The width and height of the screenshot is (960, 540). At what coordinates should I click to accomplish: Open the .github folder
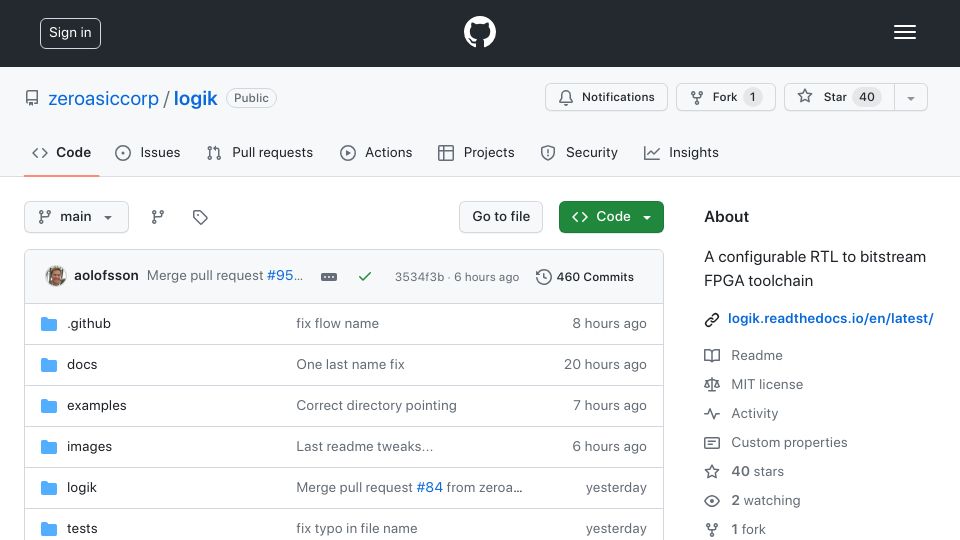pyautogui.click(x=89, y=323)
